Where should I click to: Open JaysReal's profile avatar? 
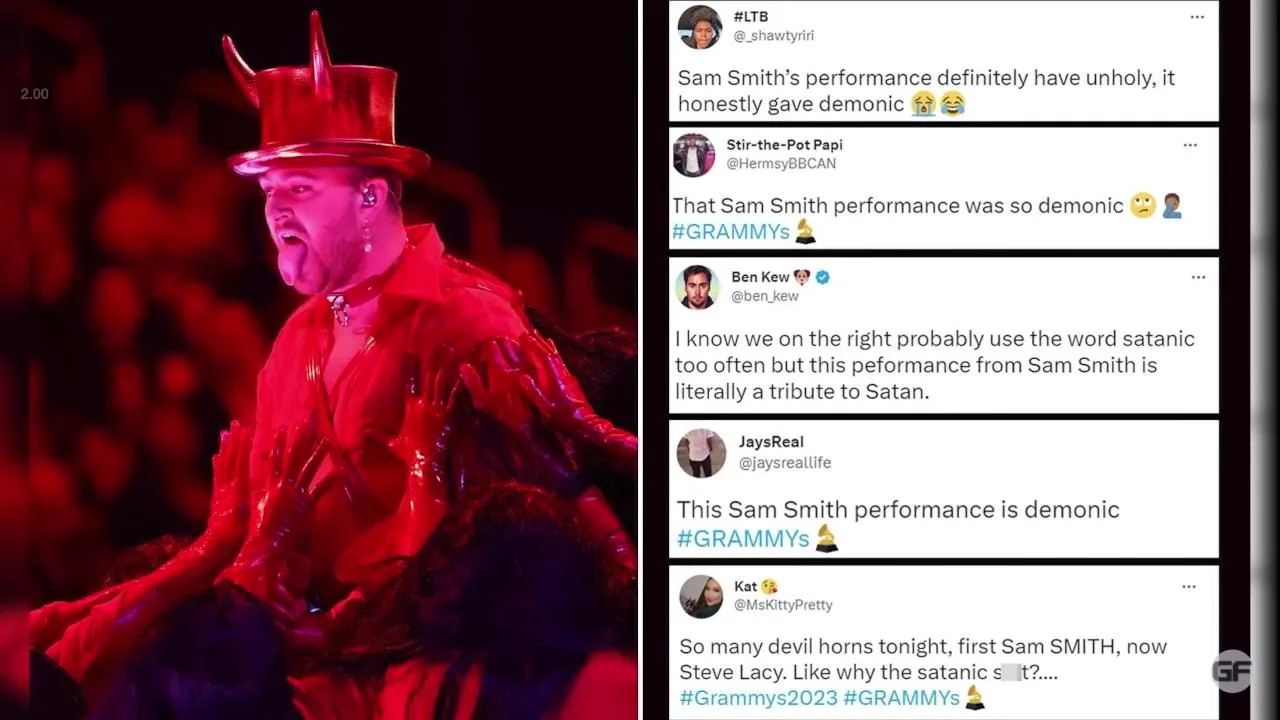701,453
